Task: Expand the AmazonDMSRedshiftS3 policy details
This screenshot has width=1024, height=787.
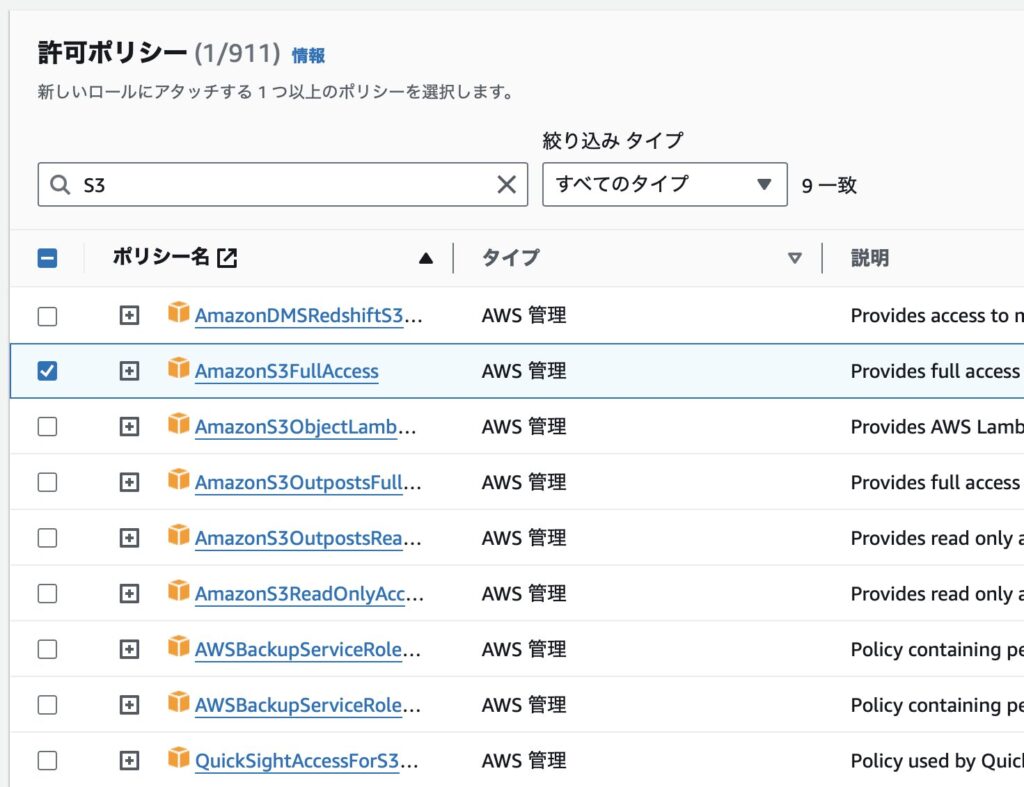Action: (129, 316)
